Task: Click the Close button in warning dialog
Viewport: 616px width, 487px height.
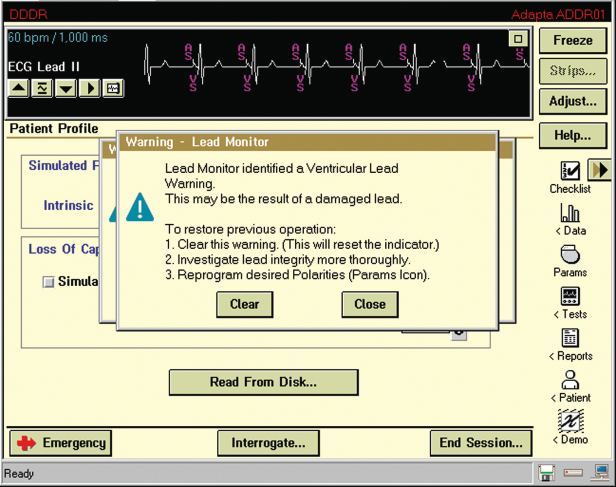Action: click(369, 304)
